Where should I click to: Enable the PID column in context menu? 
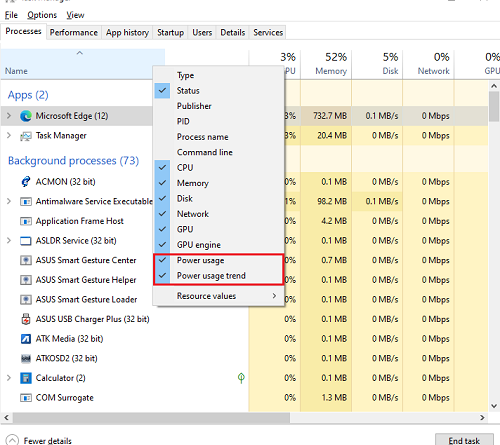pyautogui.click(x=218, y=121)
